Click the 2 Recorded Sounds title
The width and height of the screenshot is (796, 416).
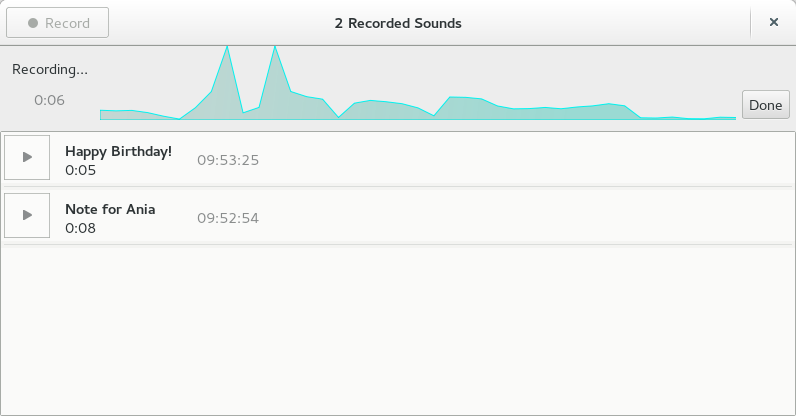[398, 23]
